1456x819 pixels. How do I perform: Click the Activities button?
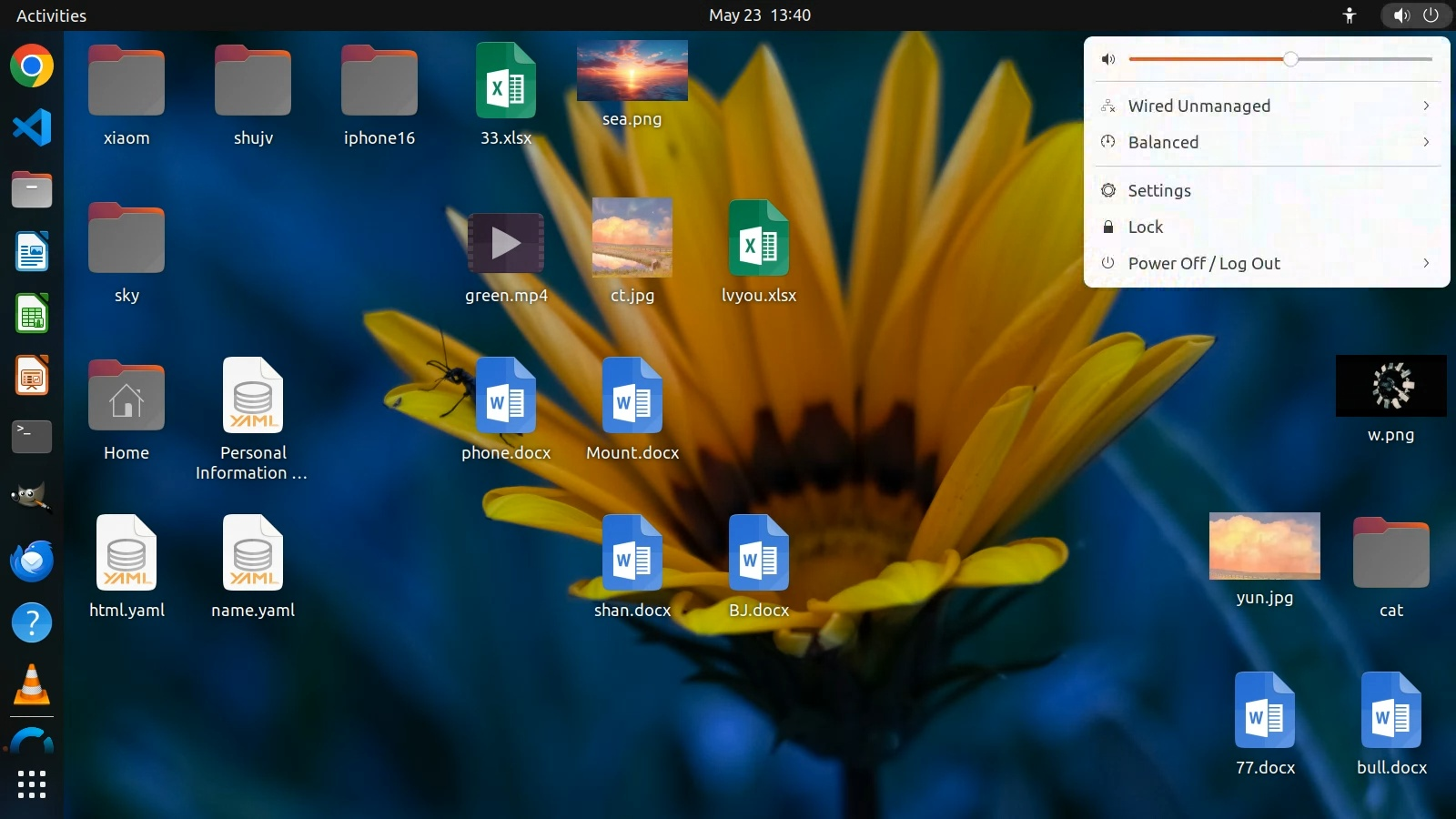[51, 15]
